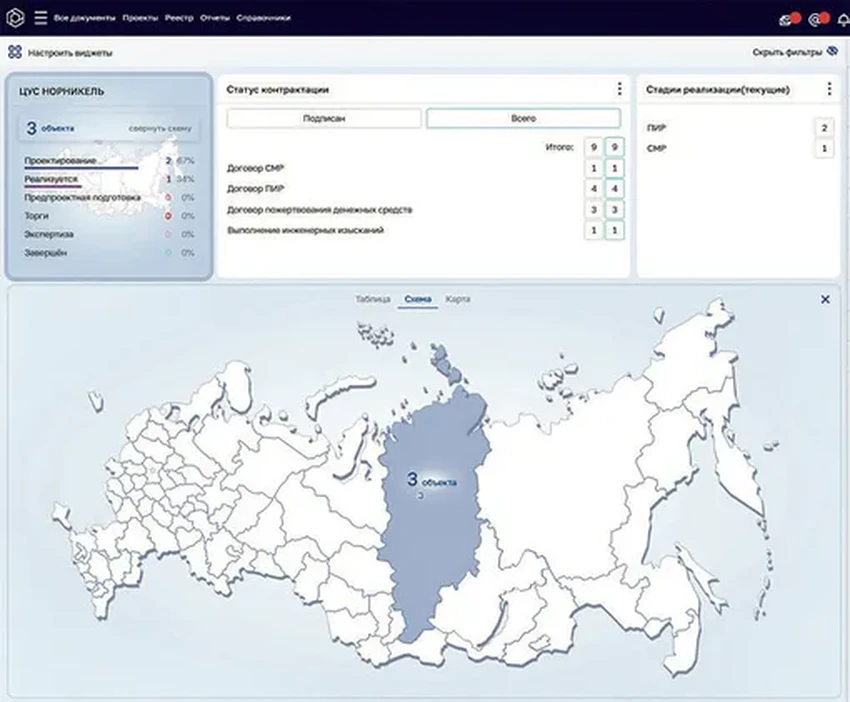Switch to the Таблица tab

tap(372, 299)
